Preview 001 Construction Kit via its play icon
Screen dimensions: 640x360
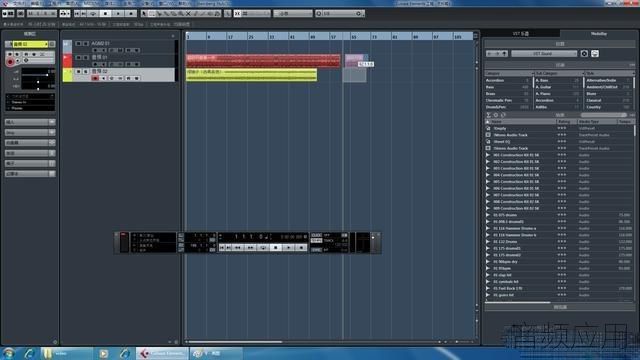tap(488, 155)
